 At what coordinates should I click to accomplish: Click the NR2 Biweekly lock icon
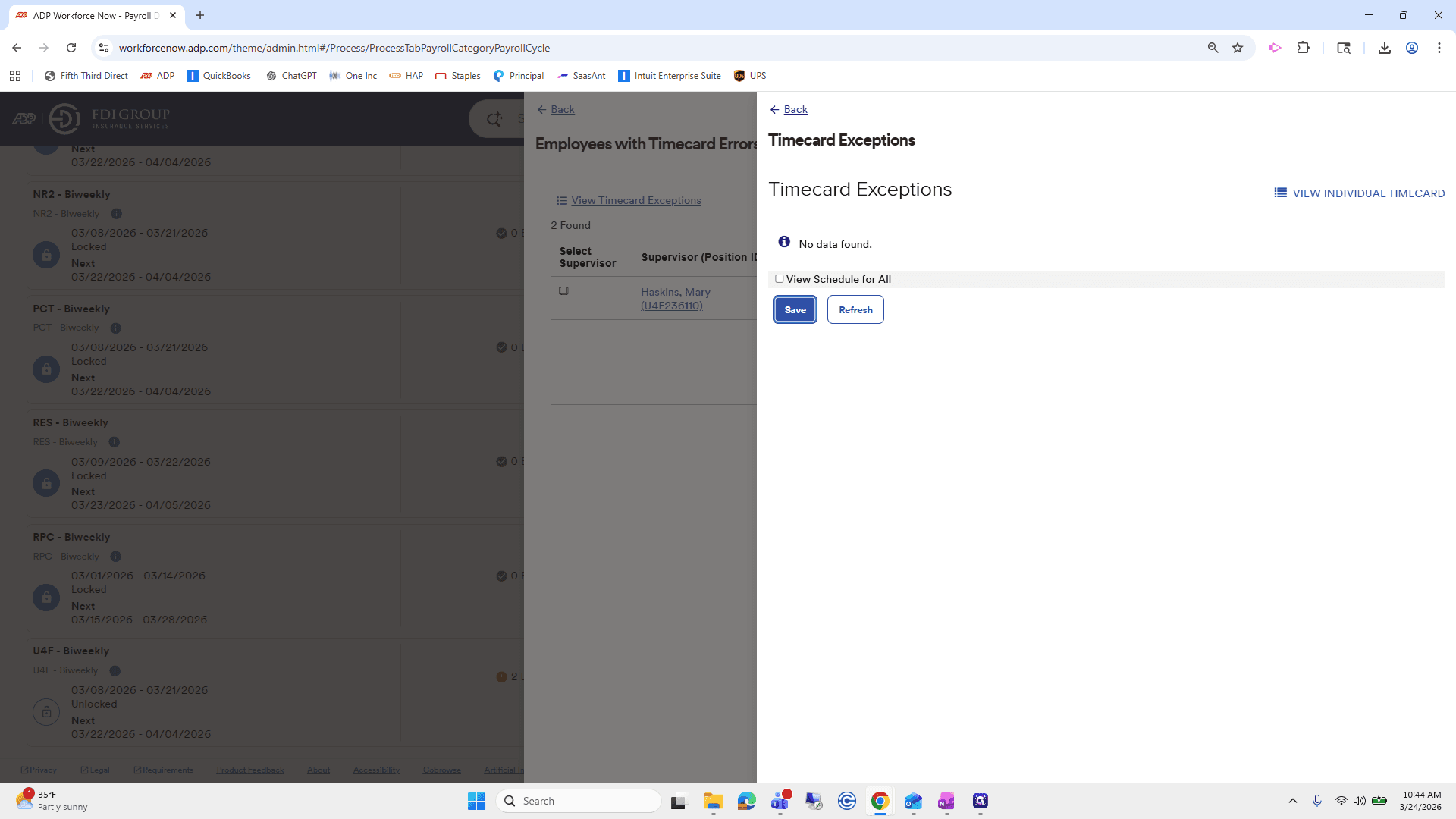click(46, 255)
